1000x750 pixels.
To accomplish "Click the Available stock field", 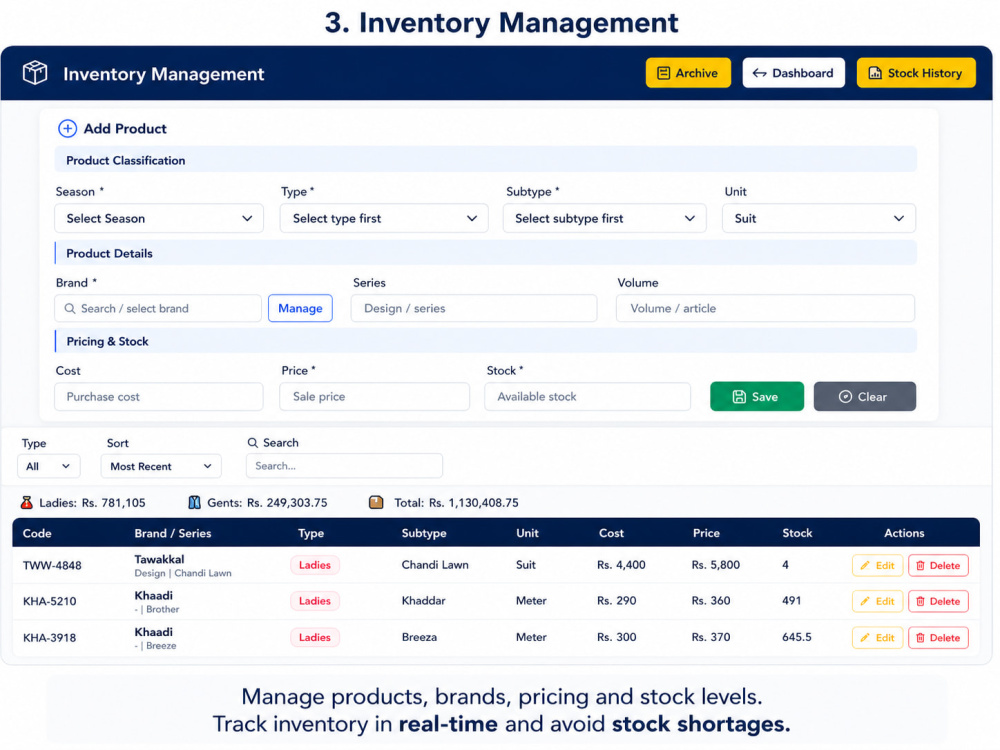I will tap(587, 397).
